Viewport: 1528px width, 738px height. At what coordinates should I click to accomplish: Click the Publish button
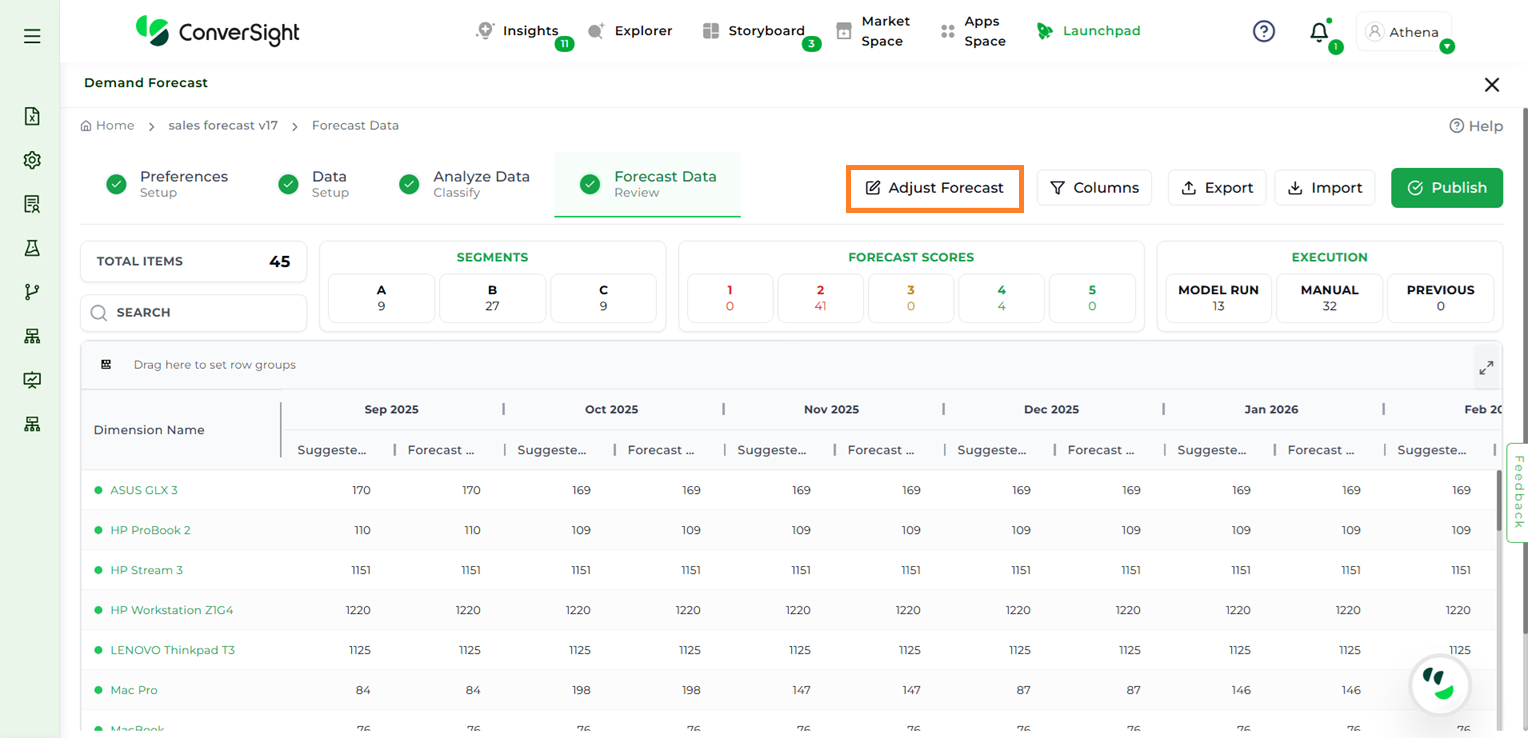click(x=1446, y=188)
